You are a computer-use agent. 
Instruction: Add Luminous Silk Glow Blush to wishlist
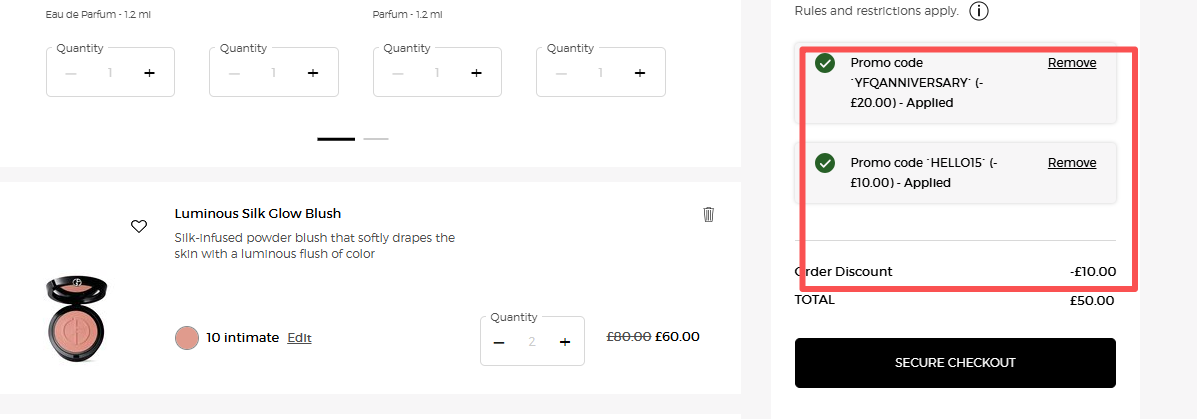pos(139,226)
